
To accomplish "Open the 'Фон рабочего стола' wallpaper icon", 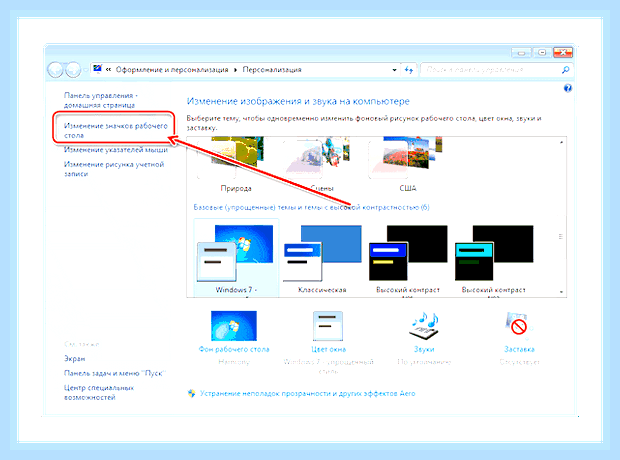I will pos(234,326).
